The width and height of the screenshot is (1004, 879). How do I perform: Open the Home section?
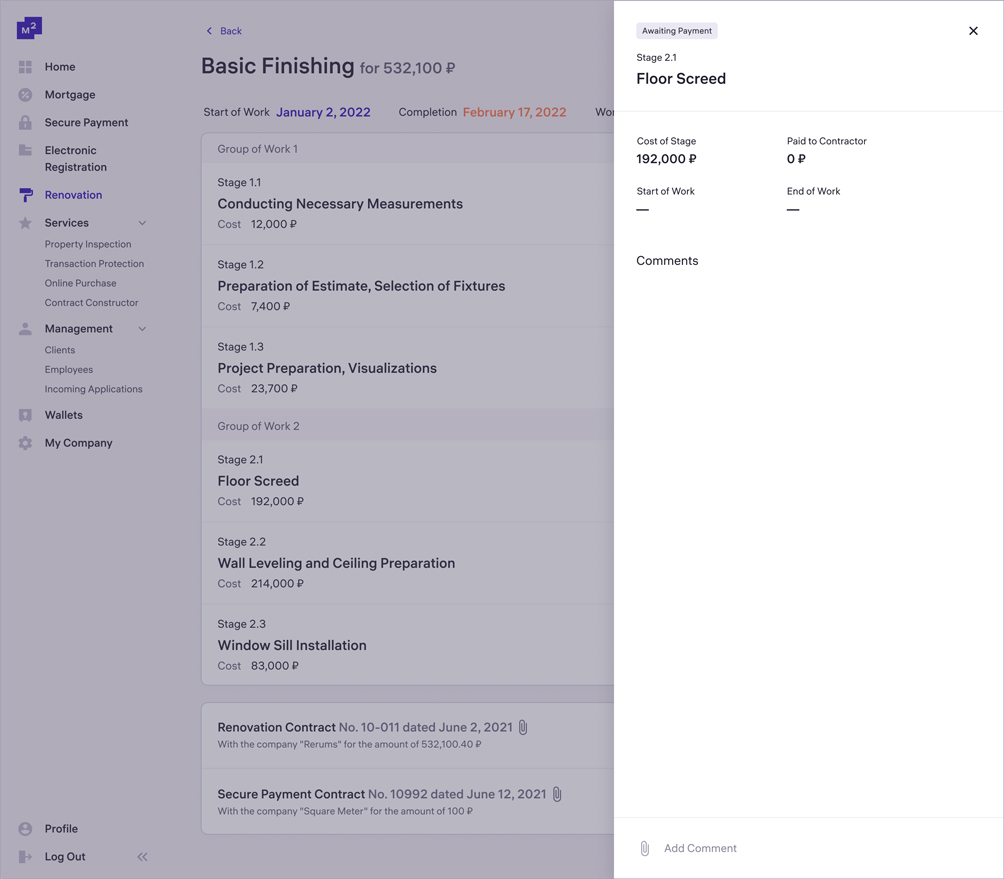pos(59,66)
